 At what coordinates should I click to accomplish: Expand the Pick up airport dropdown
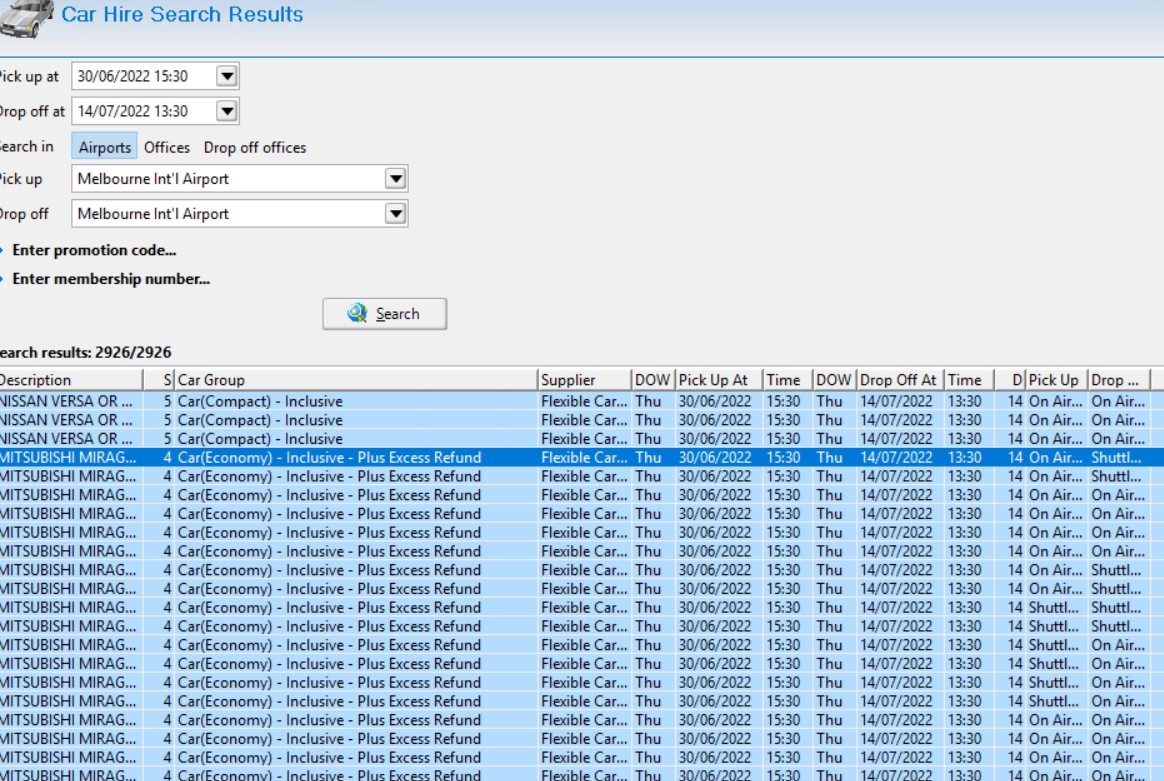(396, 179)
